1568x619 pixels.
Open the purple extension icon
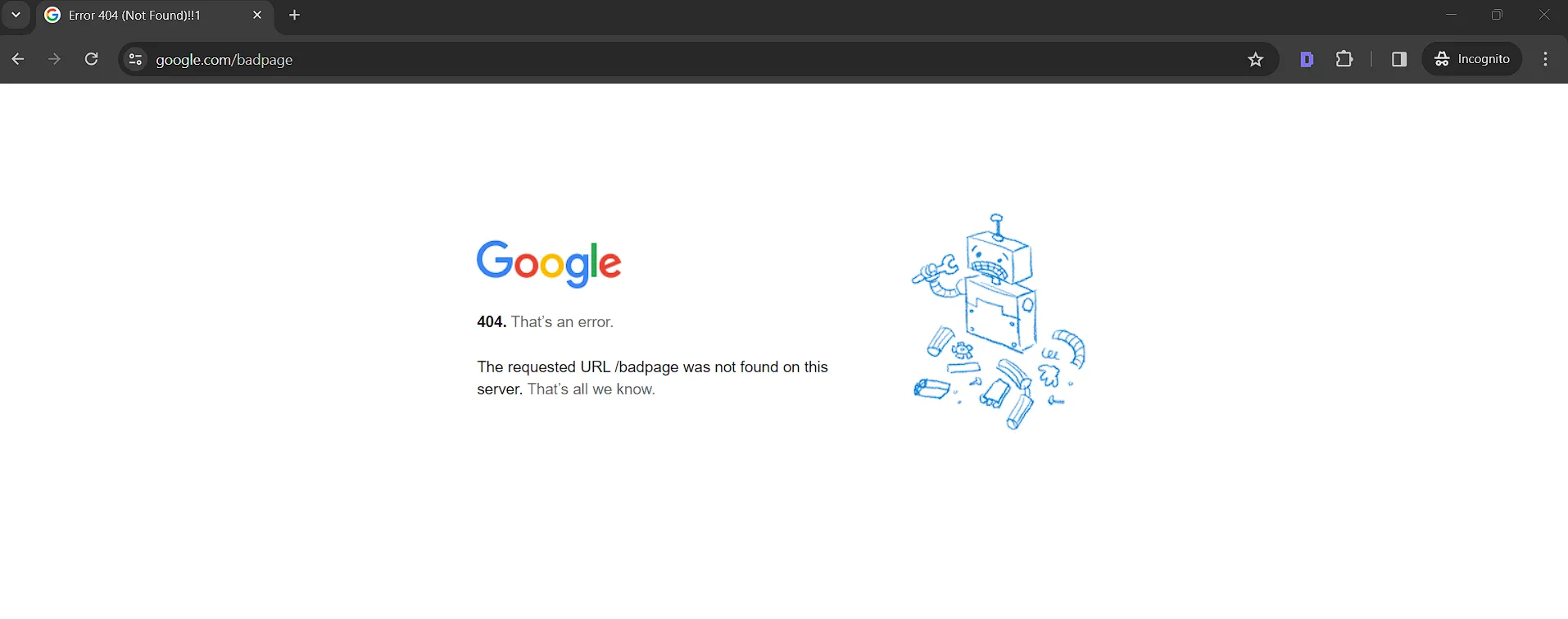pyautogui.click(x=1307, y=59)
